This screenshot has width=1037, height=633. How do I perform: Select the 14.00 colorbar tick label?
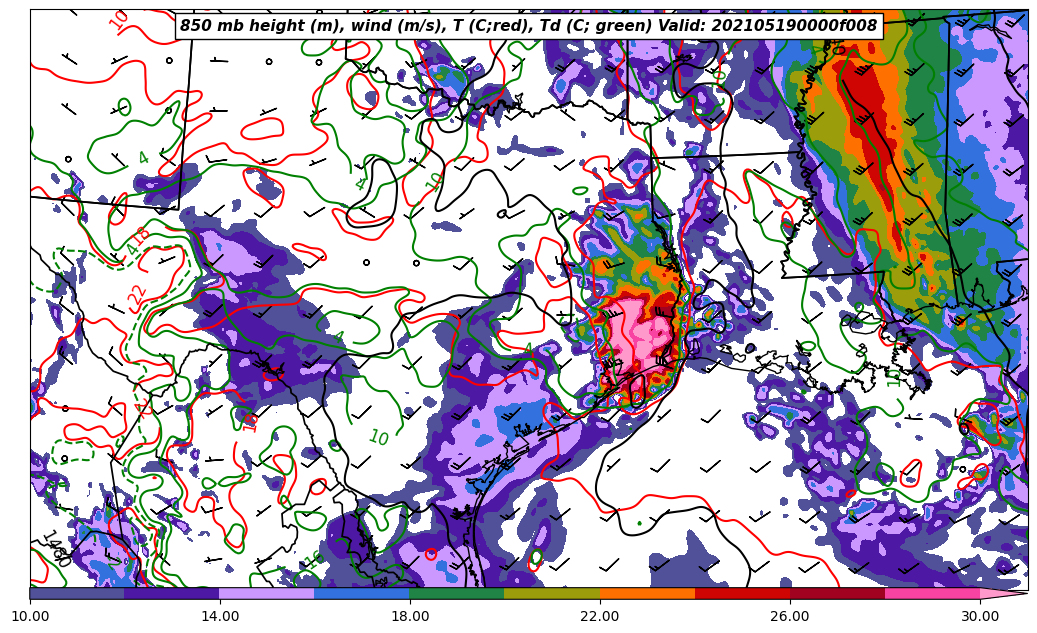coord(220,616)
